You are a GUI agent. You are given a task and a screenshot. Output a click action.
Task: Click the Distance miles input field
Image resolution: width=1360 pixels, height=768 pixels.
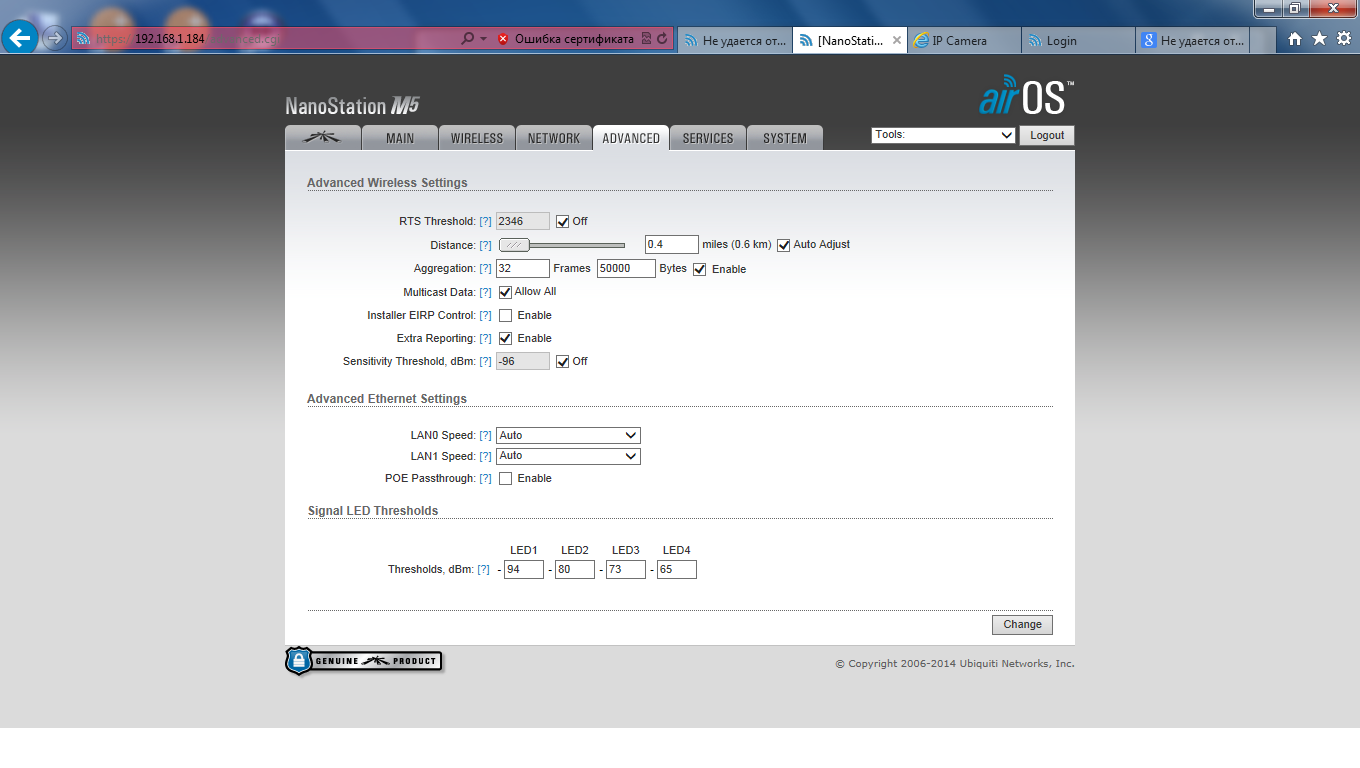point(672,244)
